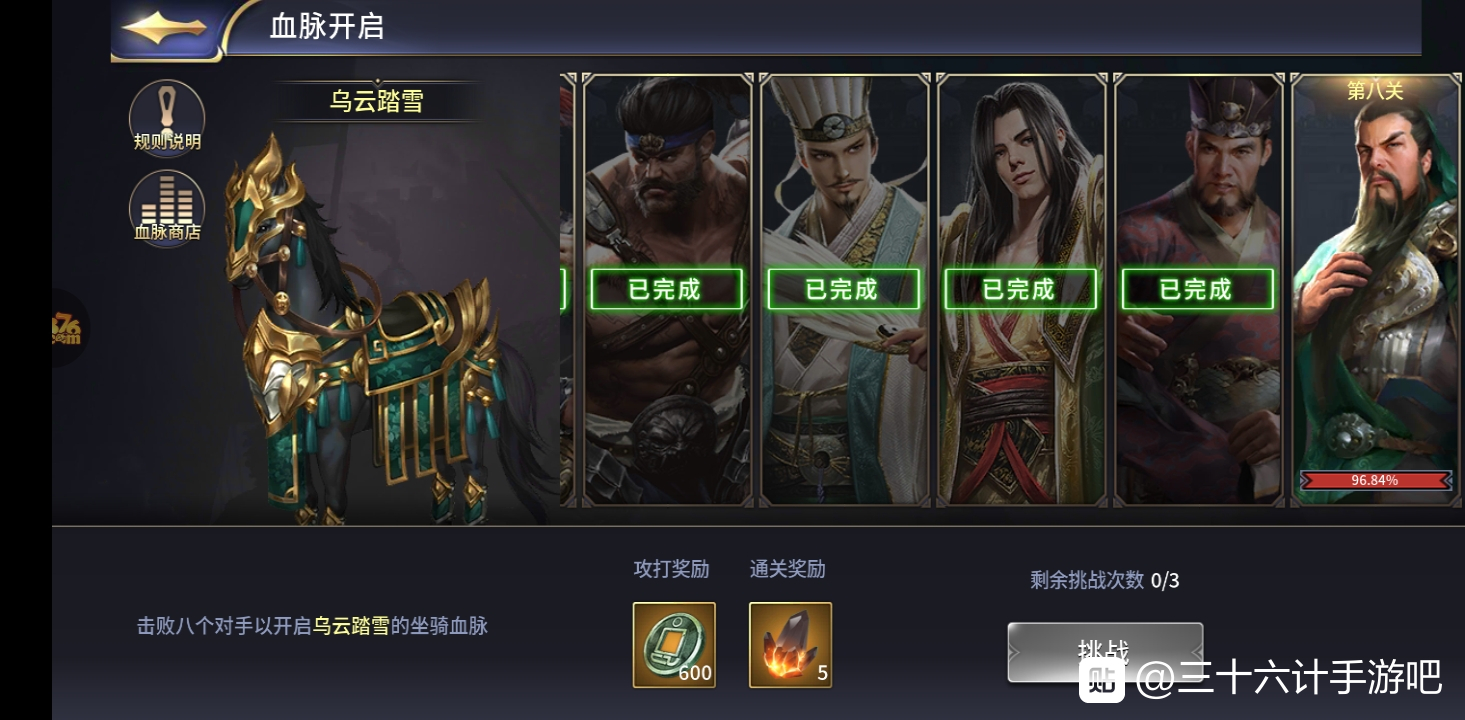Open 血脉商店 shop icon
The width and height of the screenshot is (1465, 720).
(x=167, y=207)
